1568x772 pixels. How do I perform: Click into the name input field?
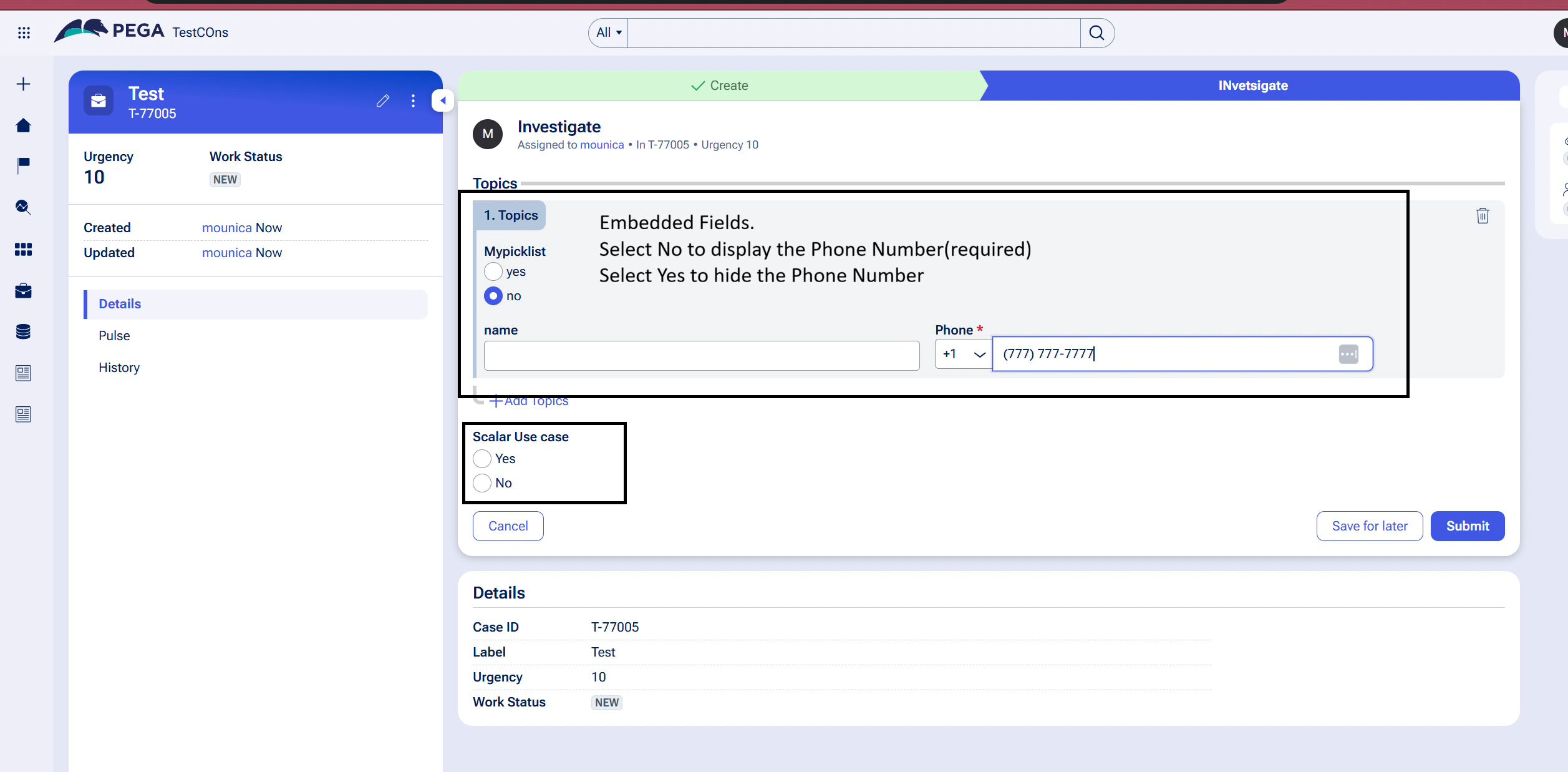click(x=702, y=356)
